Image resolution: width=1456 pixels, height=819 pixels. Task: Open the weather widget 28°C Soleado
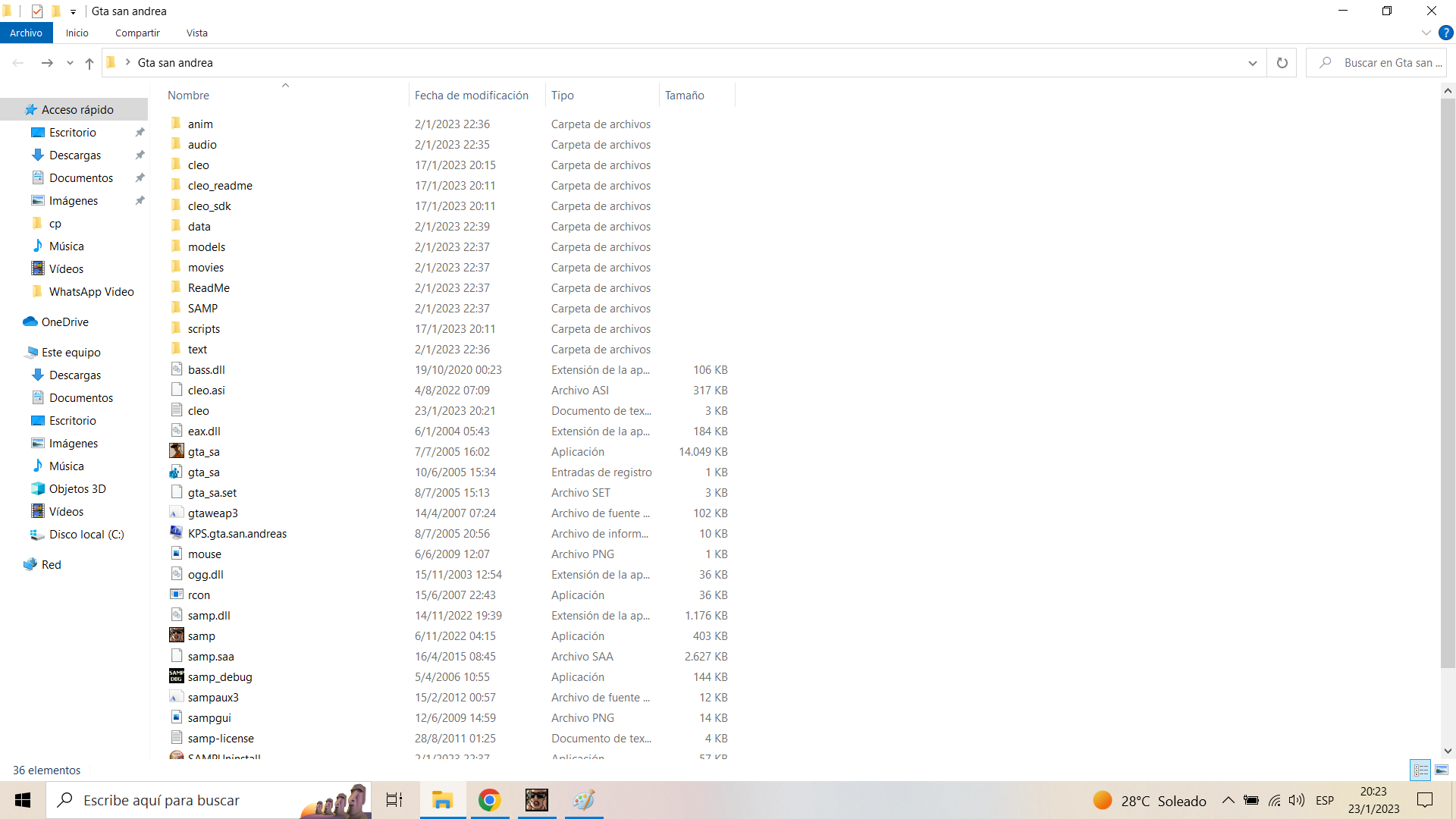(x=1150, y=800)
